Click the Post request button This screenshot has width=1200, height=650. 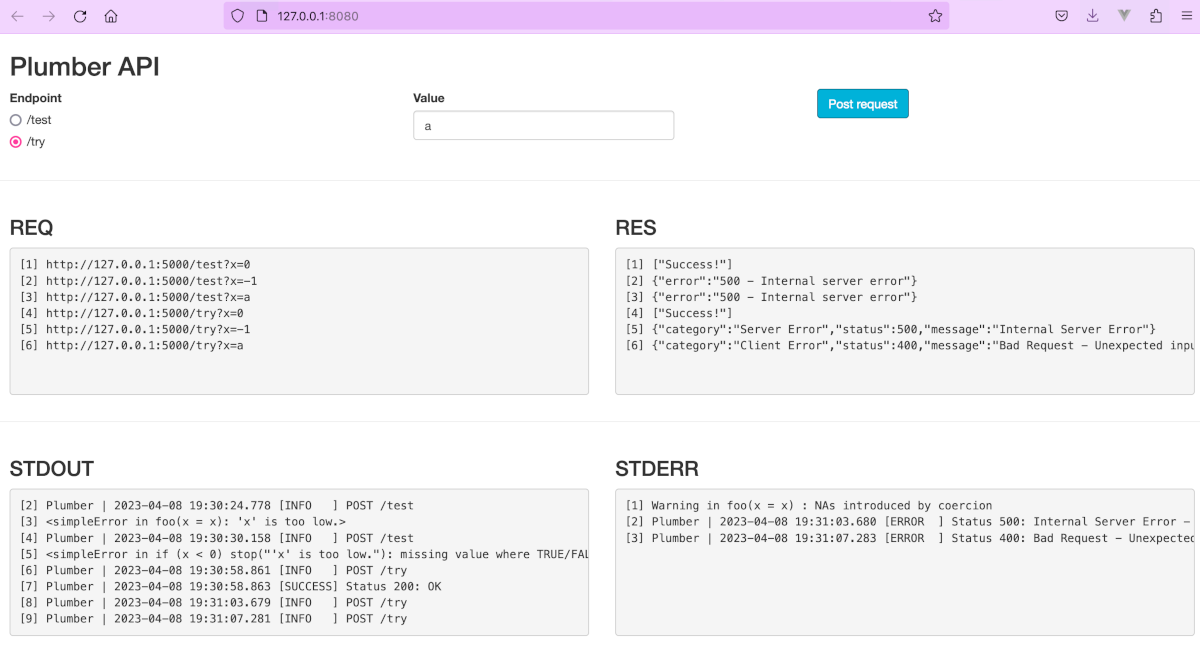pyautogui.click(x=863, y=104)
